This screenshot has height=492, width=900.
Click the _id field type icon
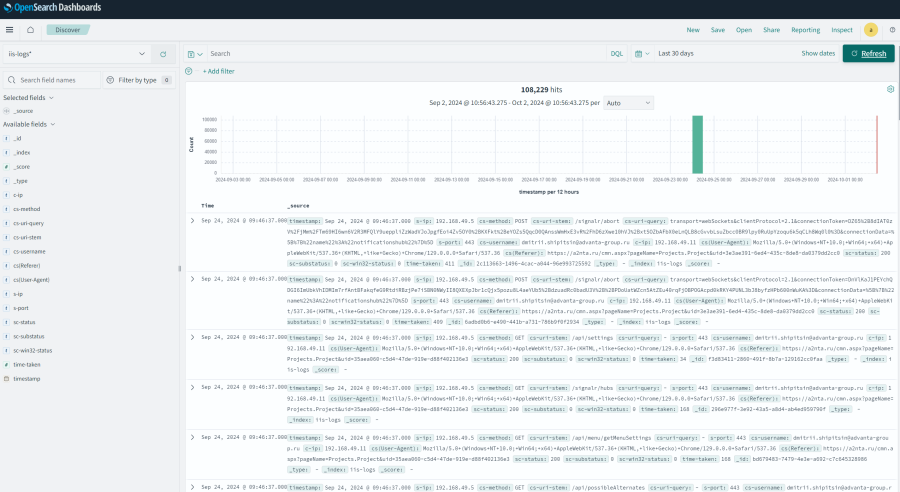[6, 138]
